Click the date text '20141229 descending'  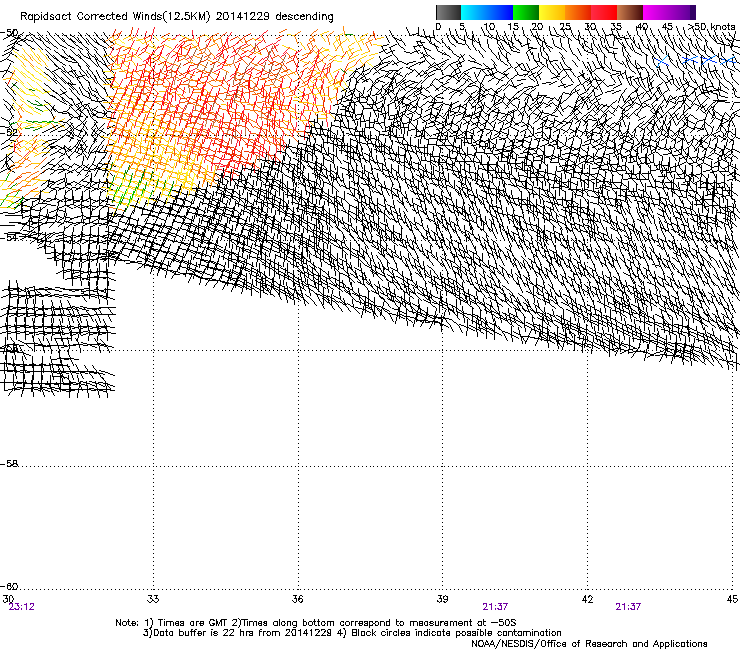click(x=274, y=17)
